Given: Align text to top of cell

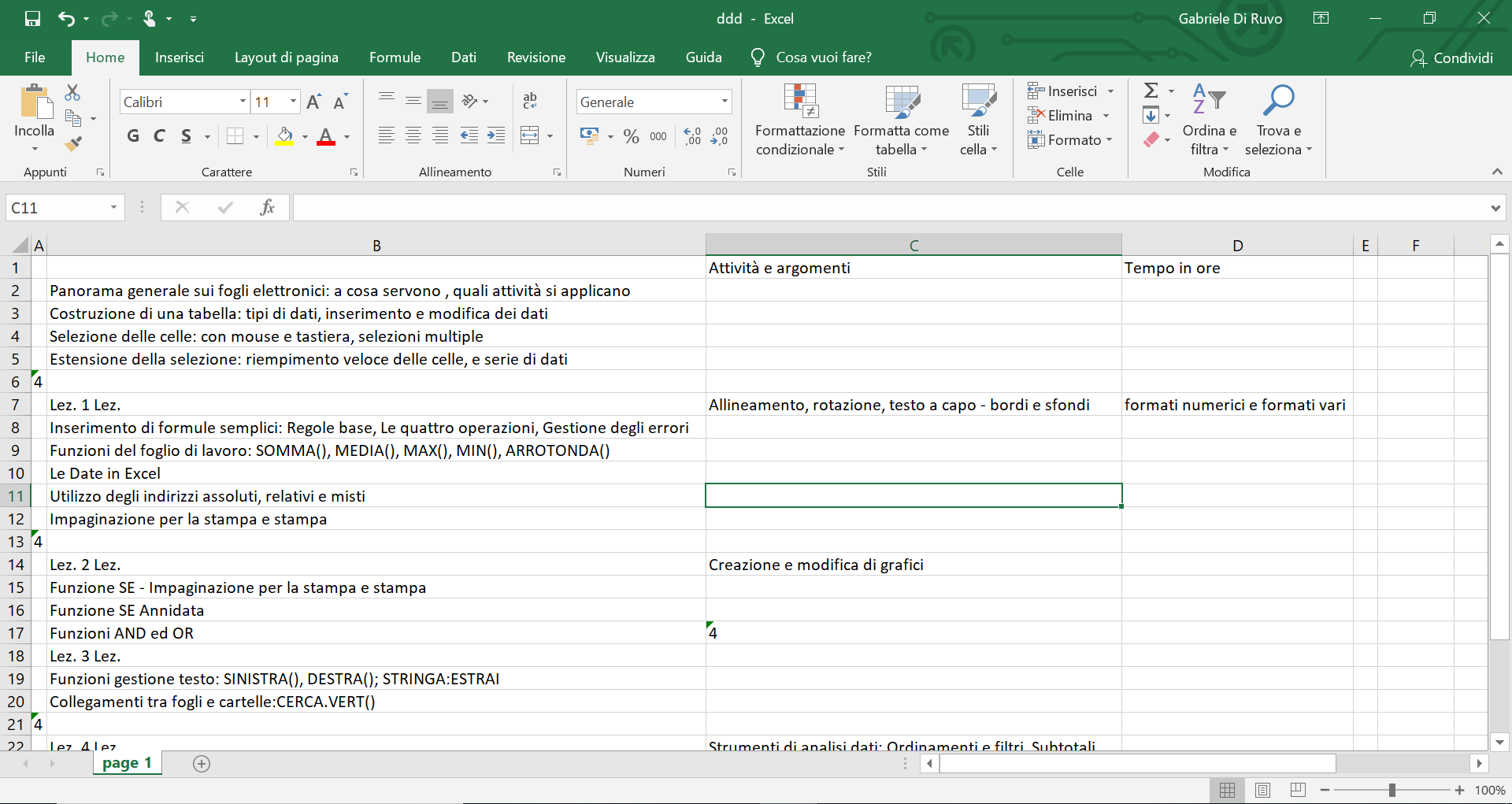Looking at the screenshot, I should pyautogui.click(x=387, y=101).
